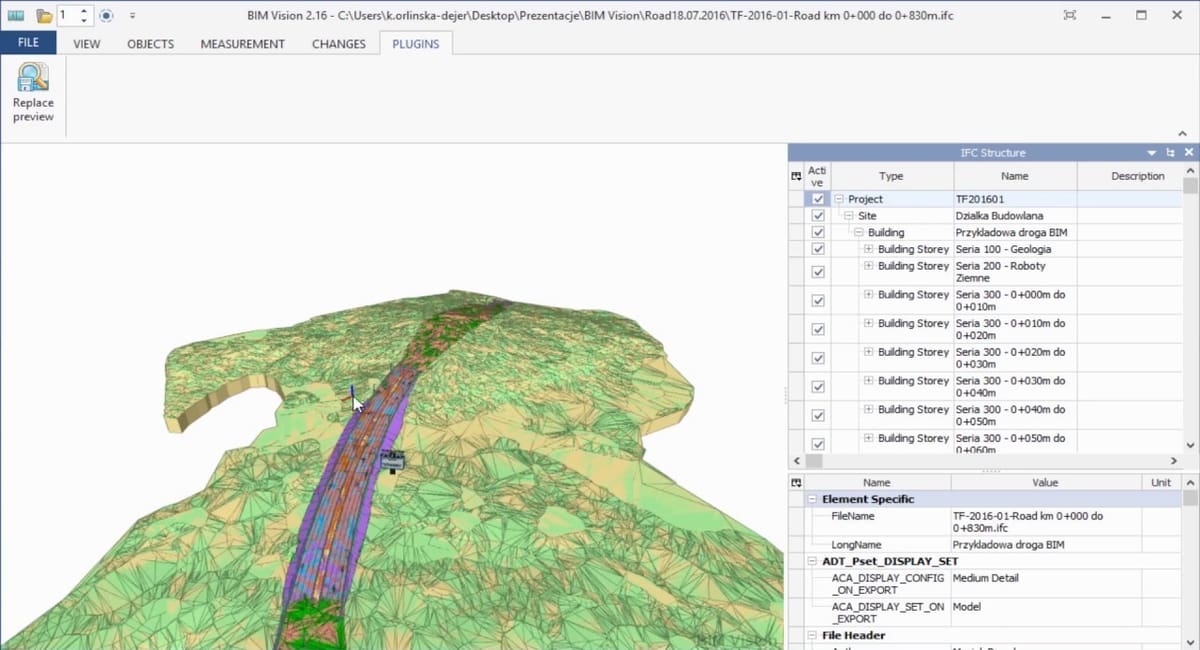Open the properties panel column chooser icon
The image size is (1200, 650).
coord(796,482)
